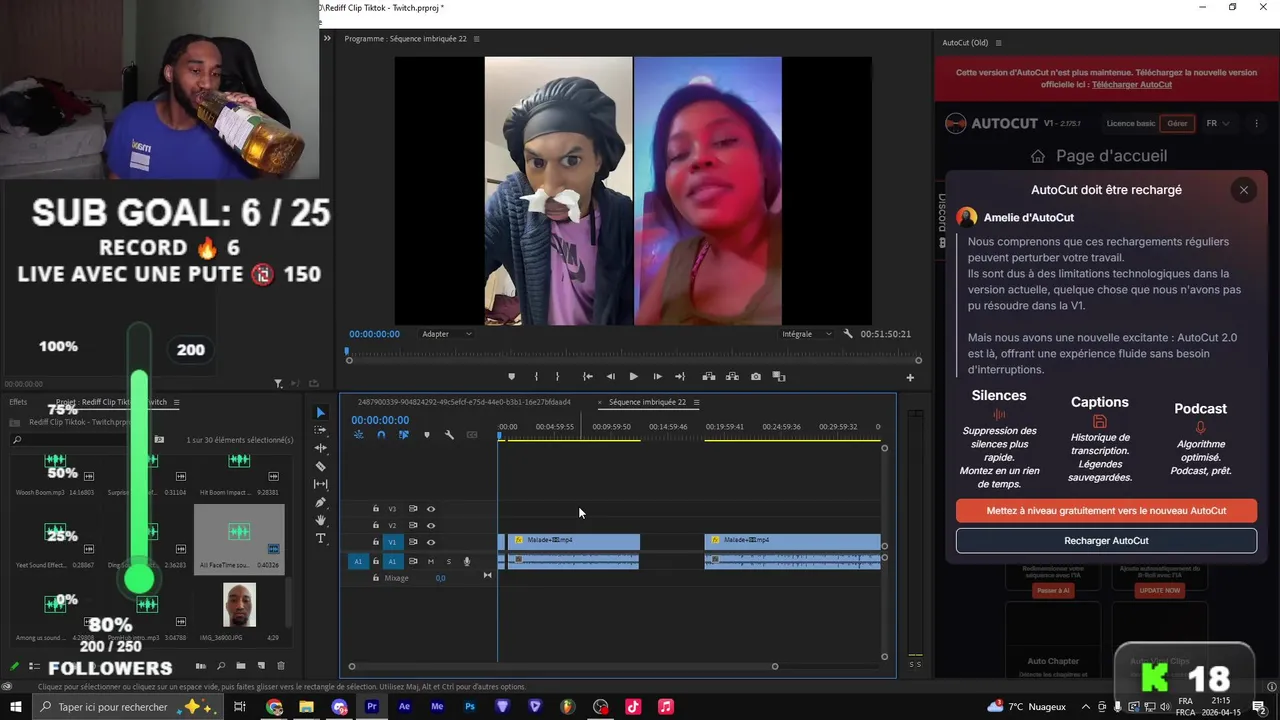This screenshot has width=1280, height=720.
Task: Open comparison view in Program monitor
Action: point(779,377)
